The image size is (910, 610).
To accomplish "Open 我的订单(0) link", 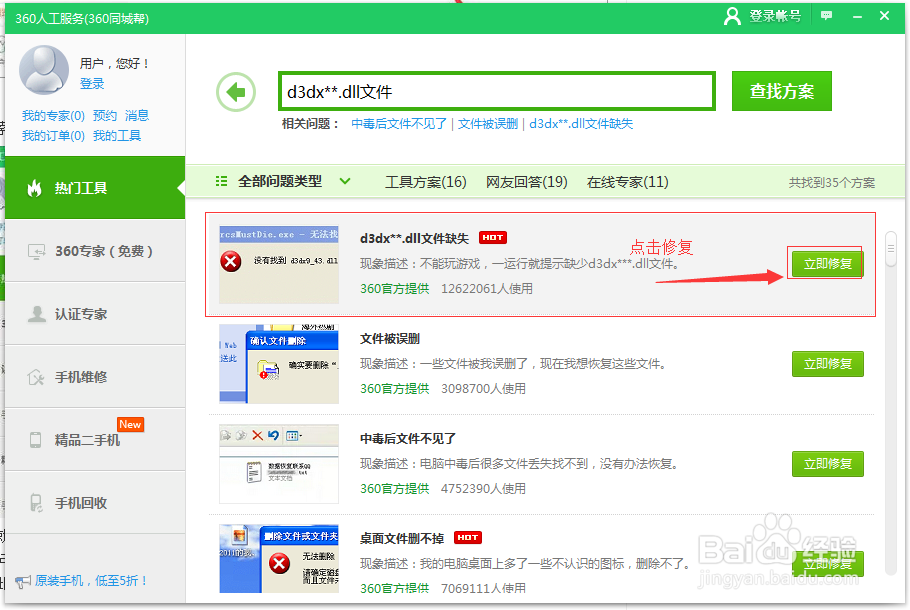I will click(53, 136).
